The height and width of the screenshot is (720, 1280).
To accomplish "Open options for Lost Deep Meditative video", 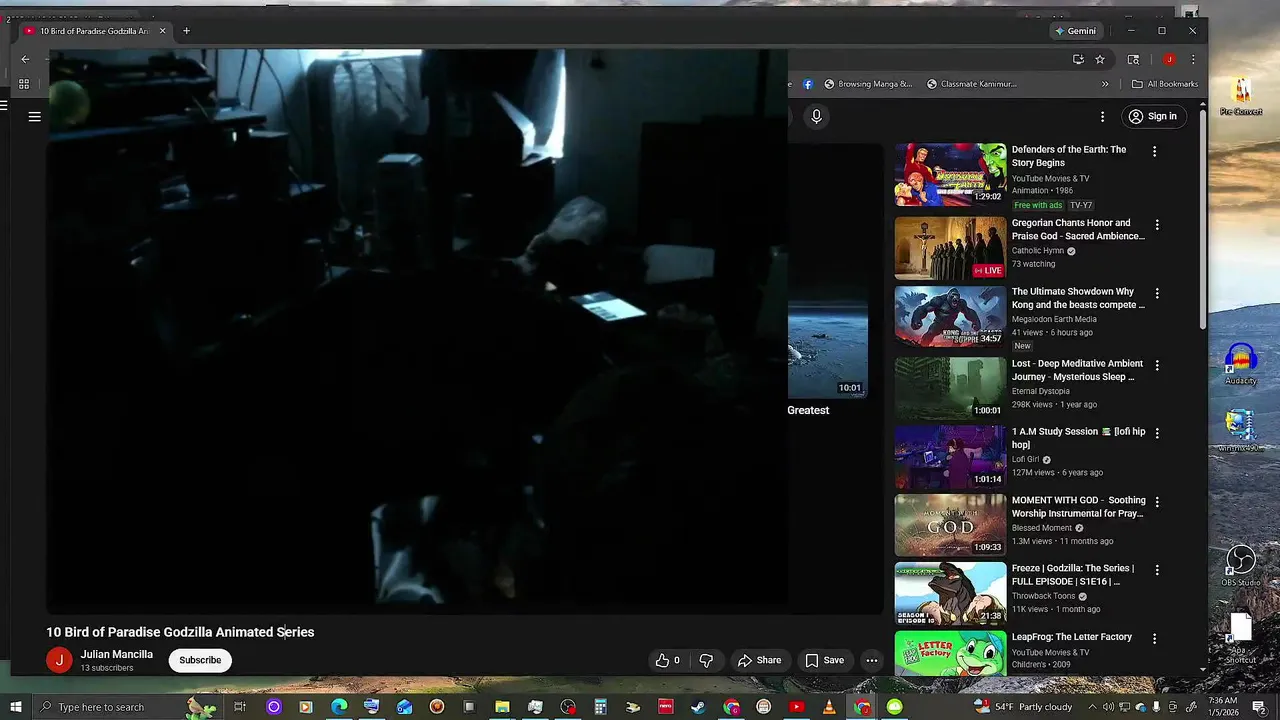I will (1157, 366).
